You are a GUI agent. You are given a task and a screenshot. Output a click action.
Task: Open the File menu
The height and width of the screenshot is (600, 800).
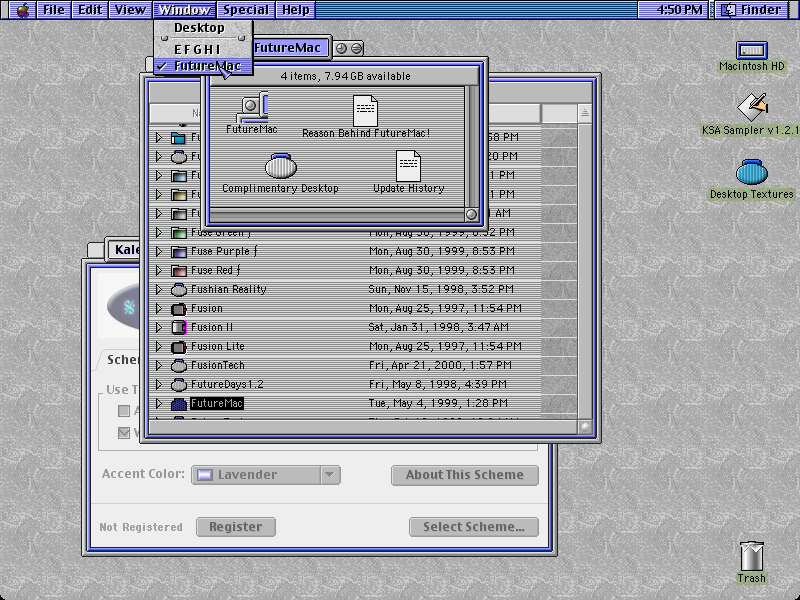(x=54, y=10)
